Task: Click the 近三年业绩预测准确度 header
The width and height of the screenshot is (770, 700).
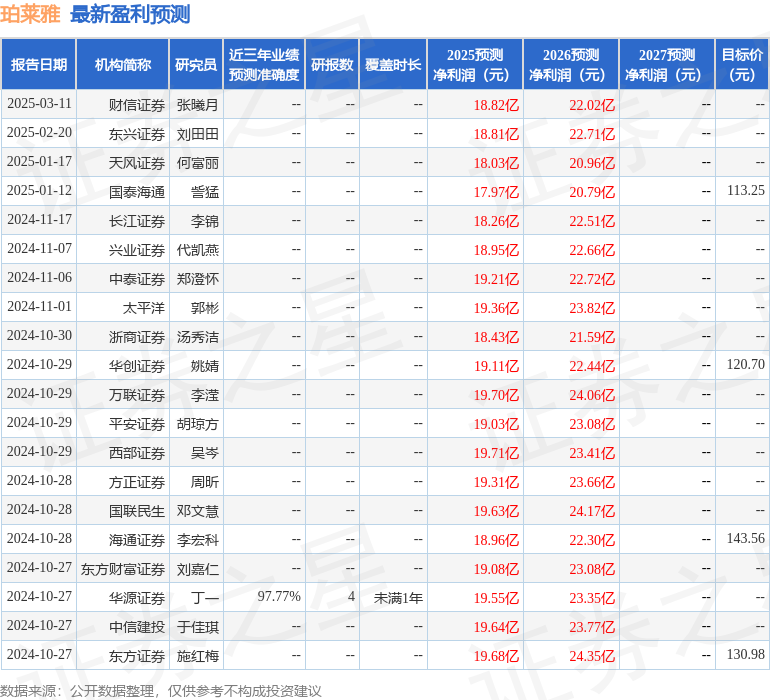Action: pyautogui.click(x=264, y=65)
